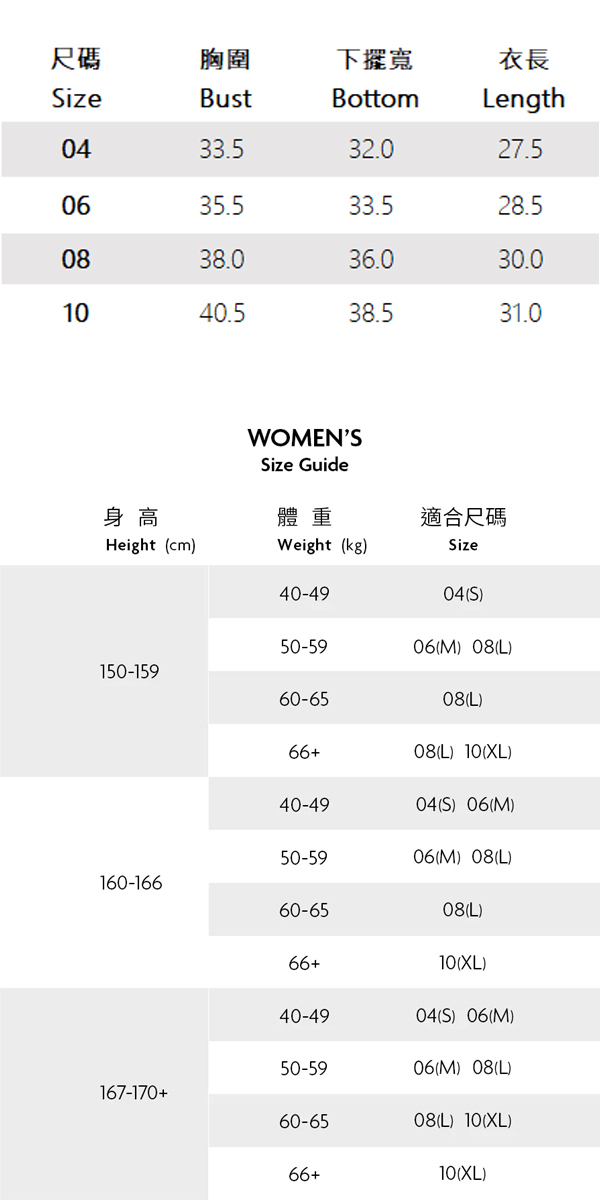This screenshot has width=600, height=1200.
Task: Click the Size column header
Action: (76, 98)
